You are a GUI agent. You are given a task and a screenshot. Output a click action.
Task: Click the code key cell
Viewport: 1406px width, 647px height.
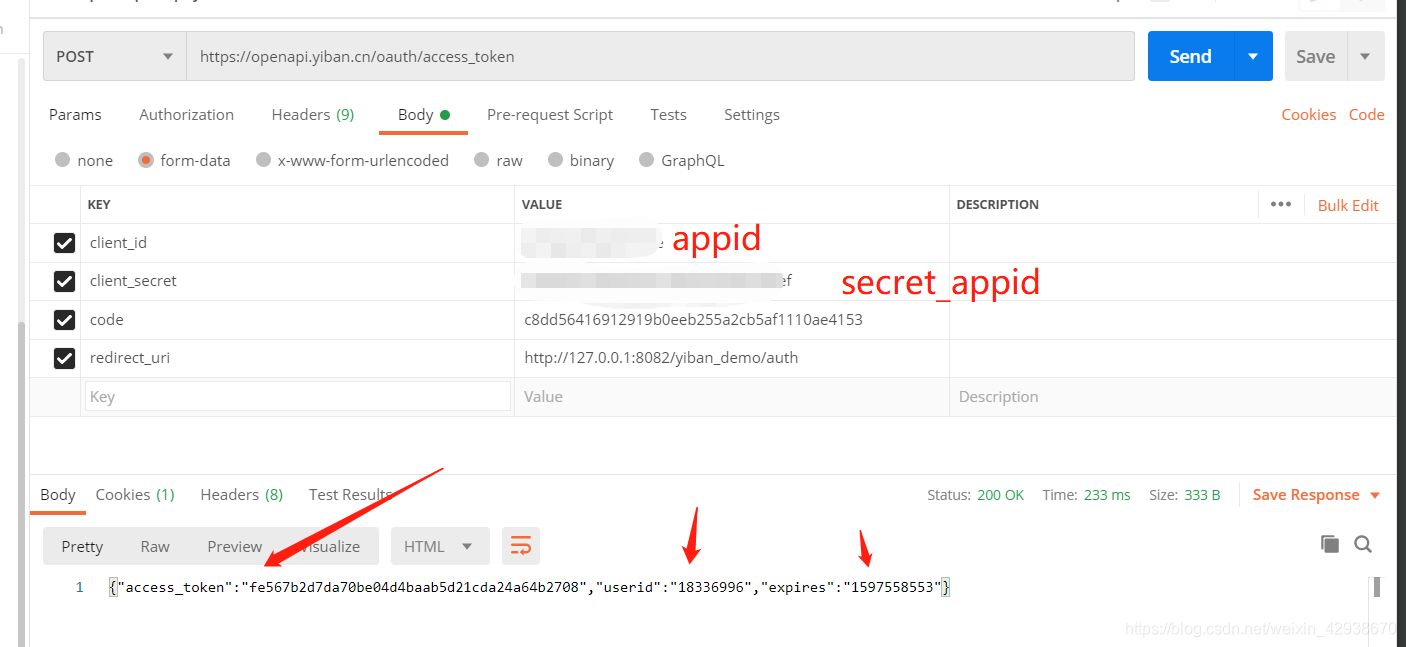tap(298, 320)
